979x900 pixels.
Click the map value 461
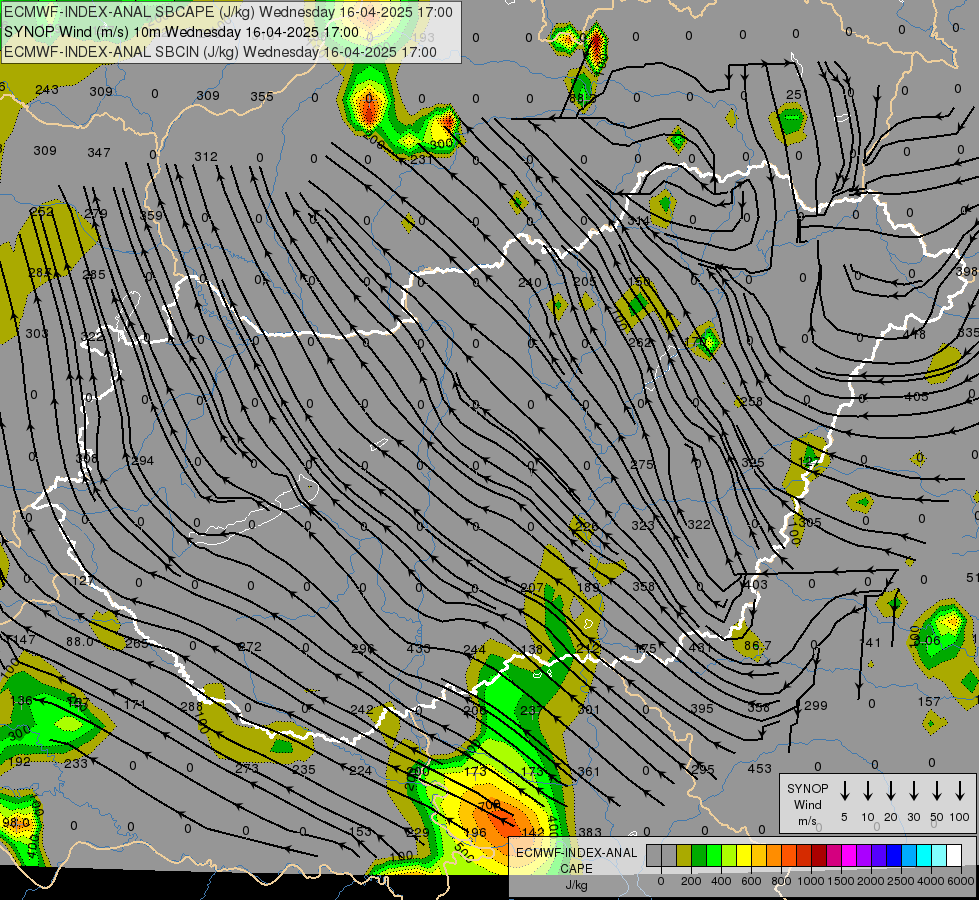coord(701,648)
